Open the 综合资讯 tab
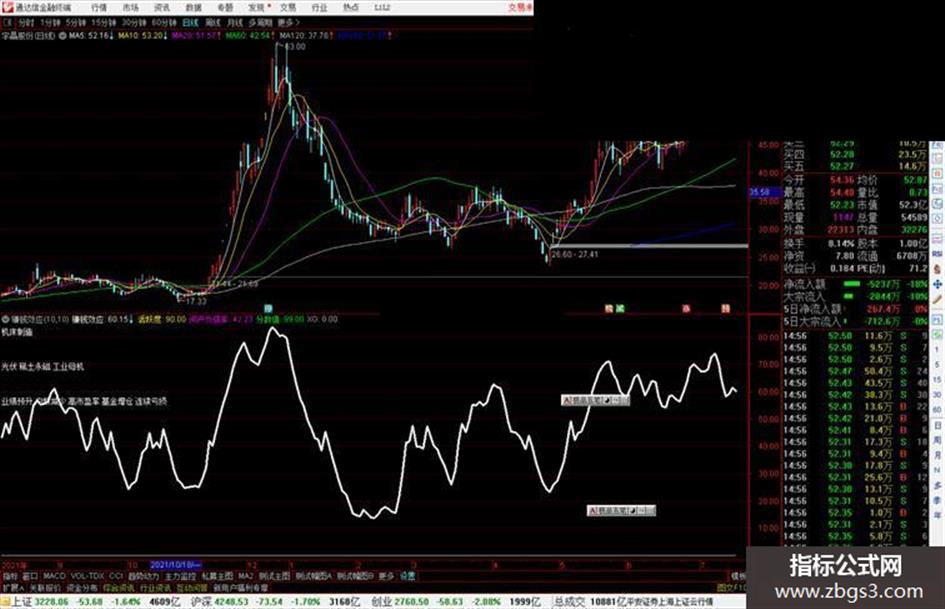945x609 pixels. 119,587
